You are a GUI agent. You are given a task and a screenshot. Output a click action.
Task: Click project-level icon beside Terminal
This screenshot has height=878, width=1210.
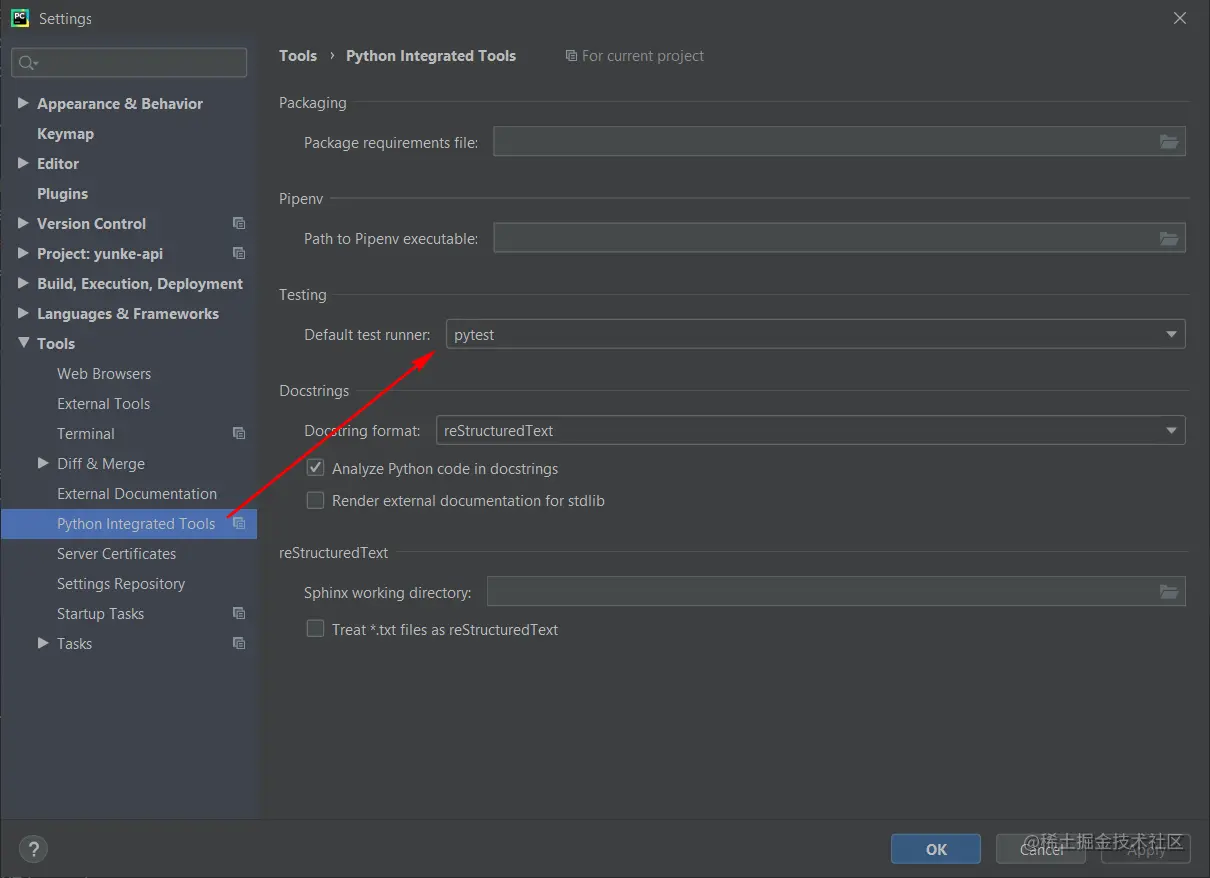(x=239, y=434)
